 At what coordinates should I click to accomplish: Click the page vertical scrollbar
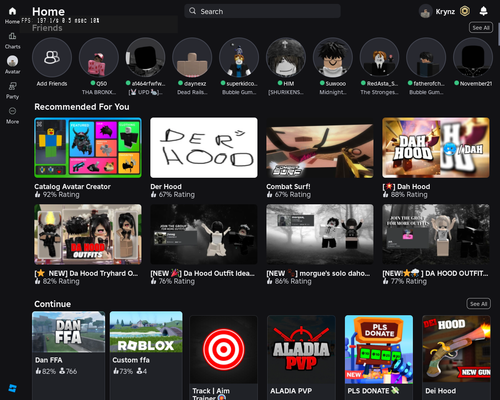pos(499,35)
